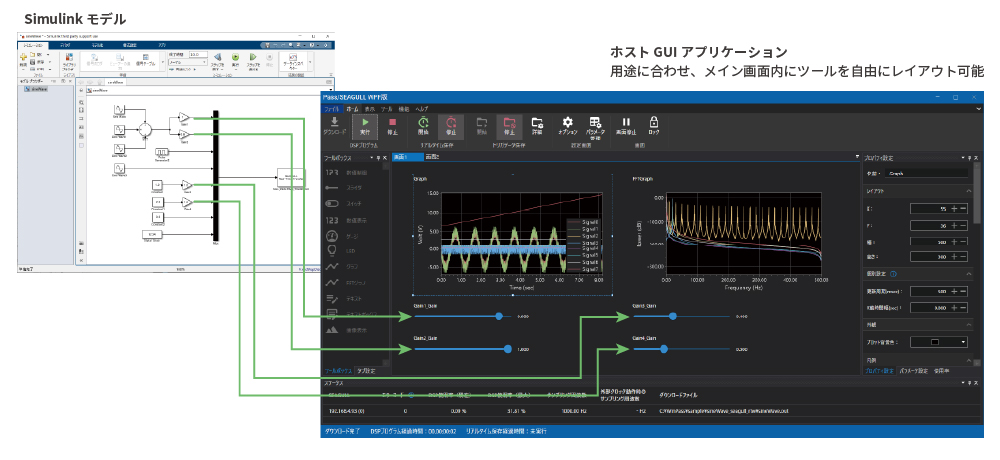Collapse the 動作設定 section chevron
This screenshot has width=1000, height=460.
coord(969,274)
